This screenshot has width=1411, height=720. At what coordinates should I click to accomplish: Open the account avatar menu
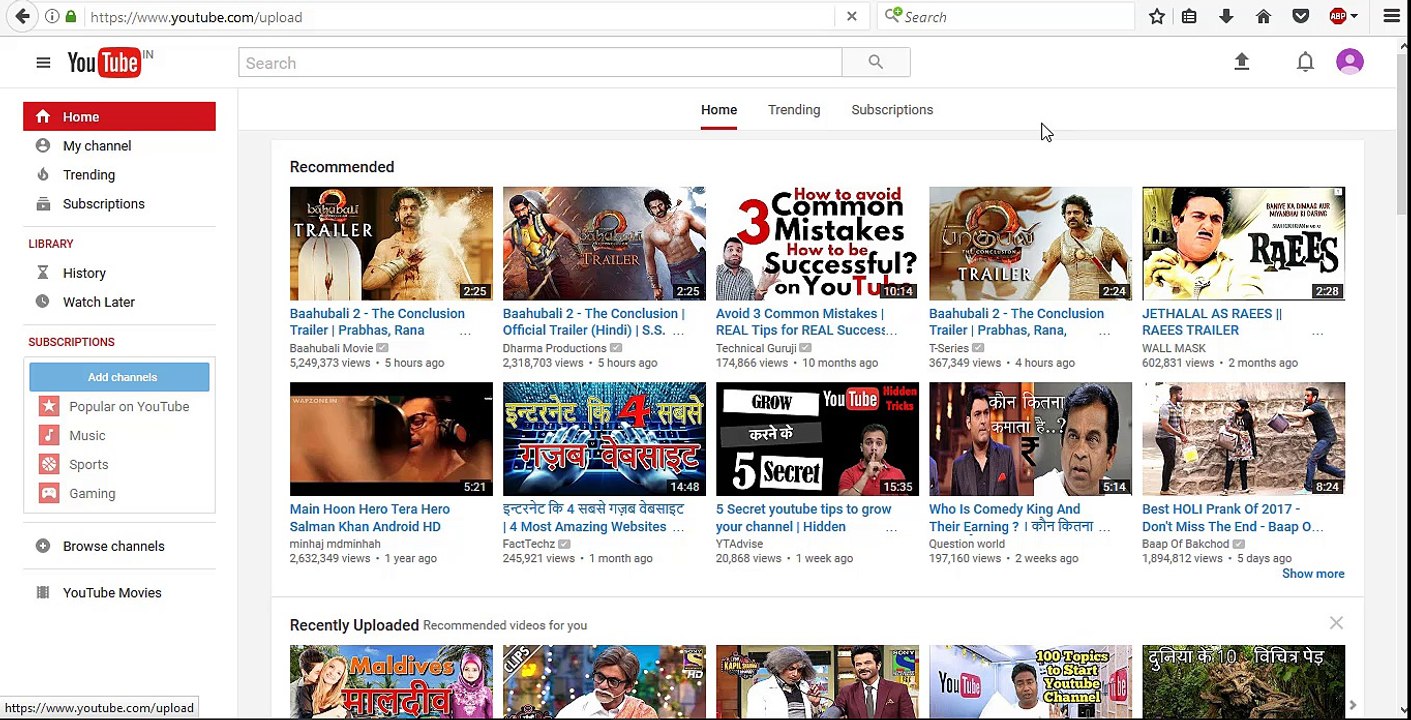click(1350, 62)
